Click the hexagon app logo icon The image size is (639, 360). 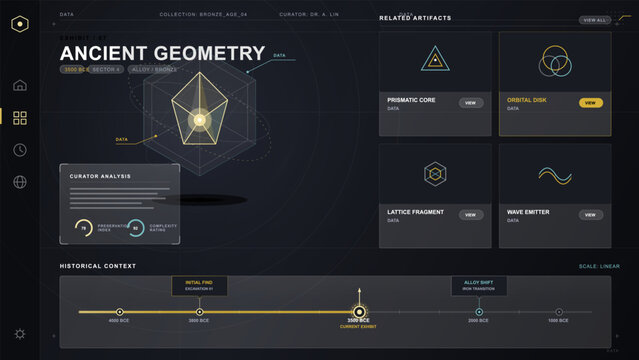point(20,24)
